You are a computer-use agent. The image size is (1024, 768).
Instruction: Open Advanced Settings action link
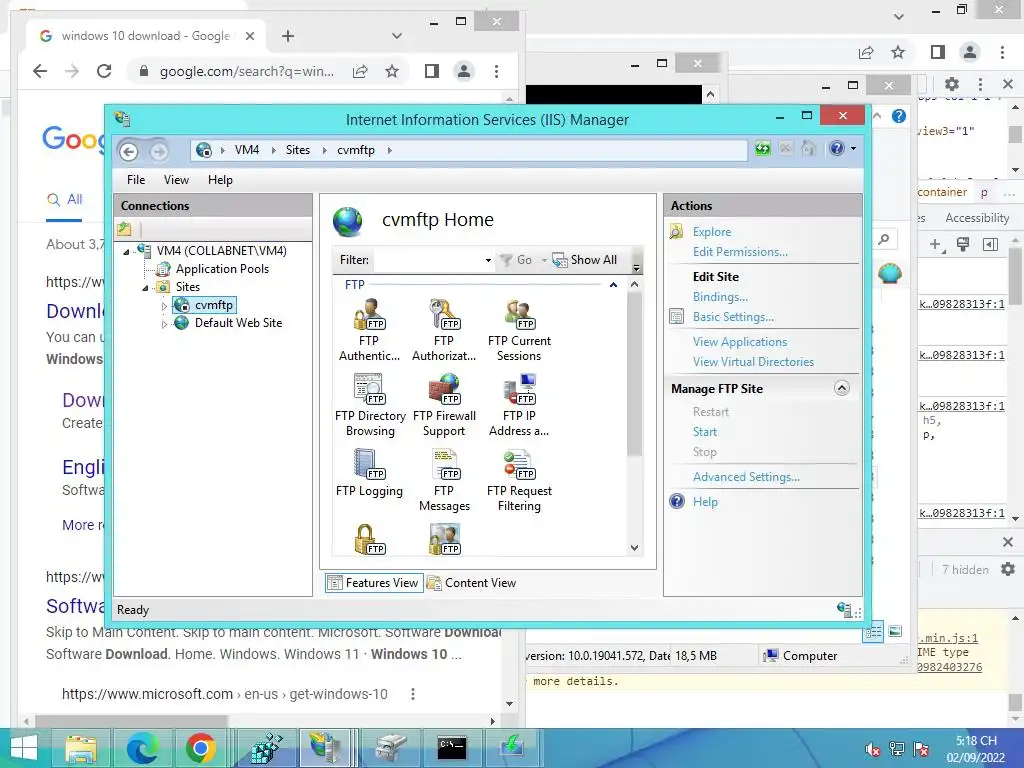coord(746,477)
